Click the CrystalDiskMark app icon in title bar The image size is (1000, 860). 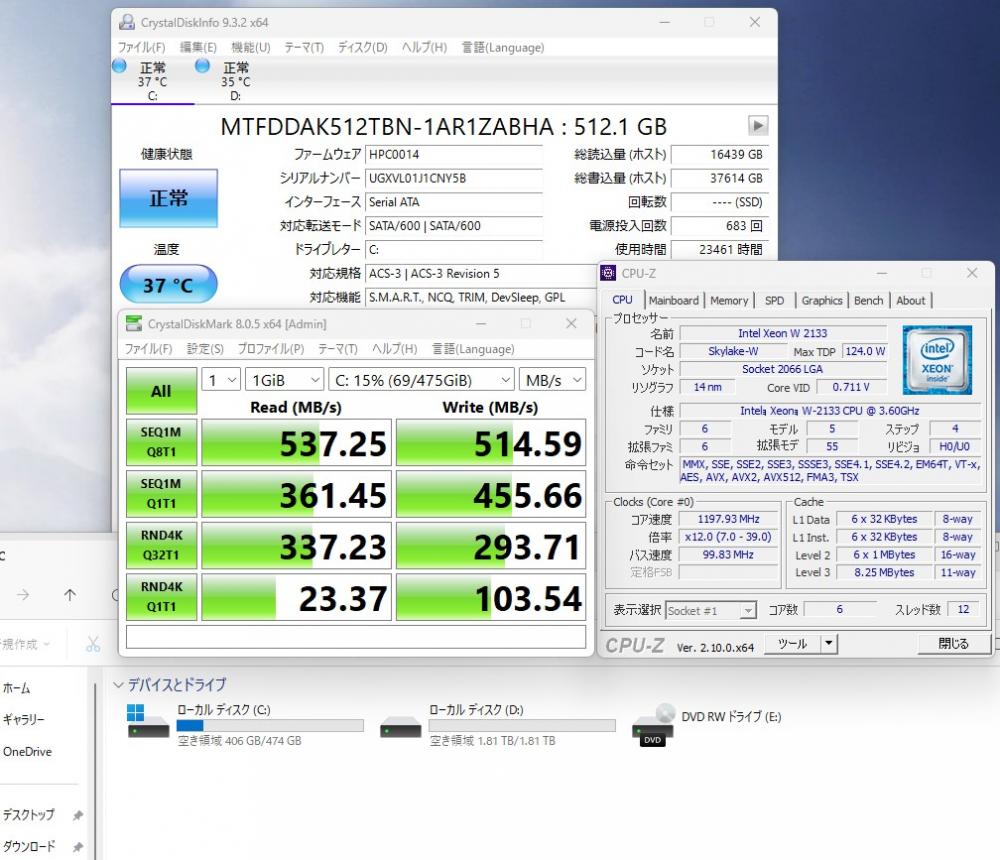coord(134,323)
